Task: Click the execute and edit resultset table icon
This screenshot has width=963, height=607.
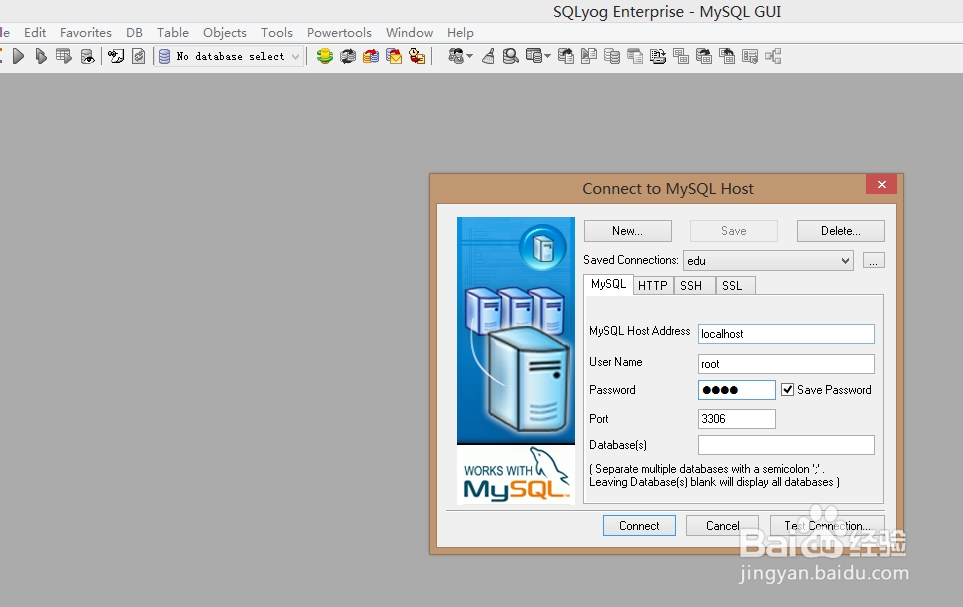Action: [x=63, y=57]
